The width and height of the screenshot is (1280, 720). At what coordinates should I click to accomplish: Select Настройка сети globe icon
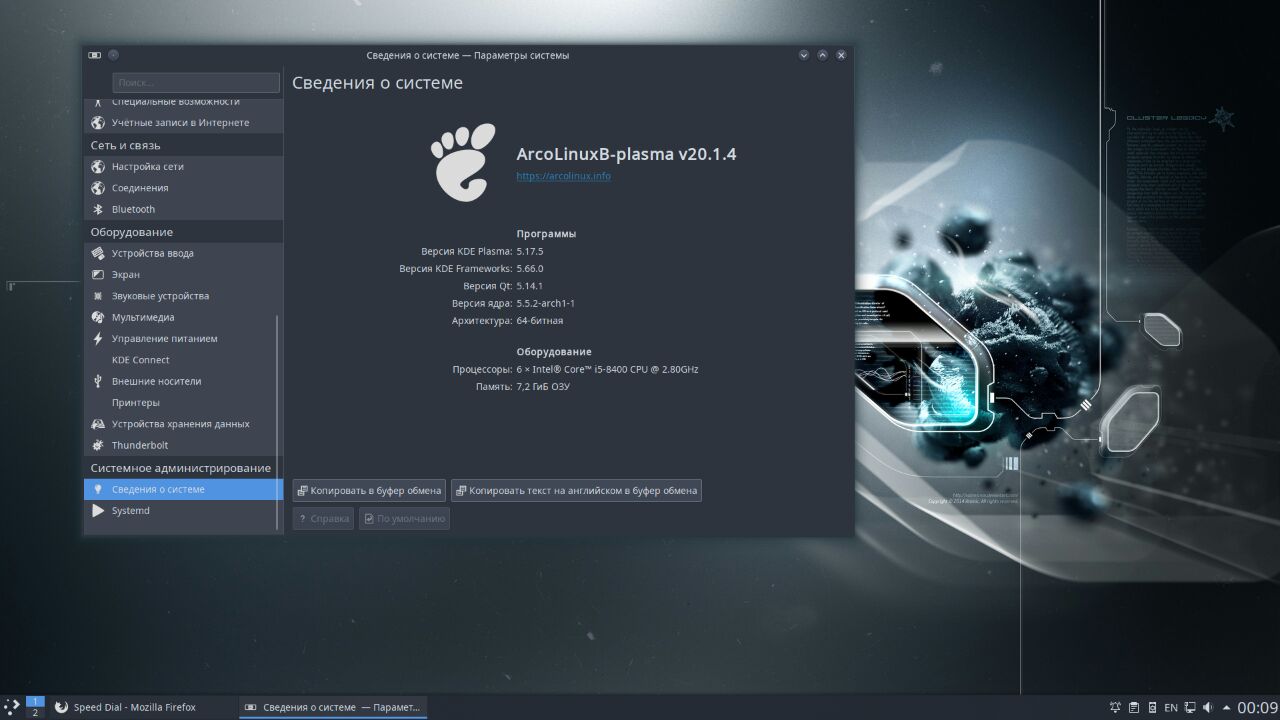98,167
